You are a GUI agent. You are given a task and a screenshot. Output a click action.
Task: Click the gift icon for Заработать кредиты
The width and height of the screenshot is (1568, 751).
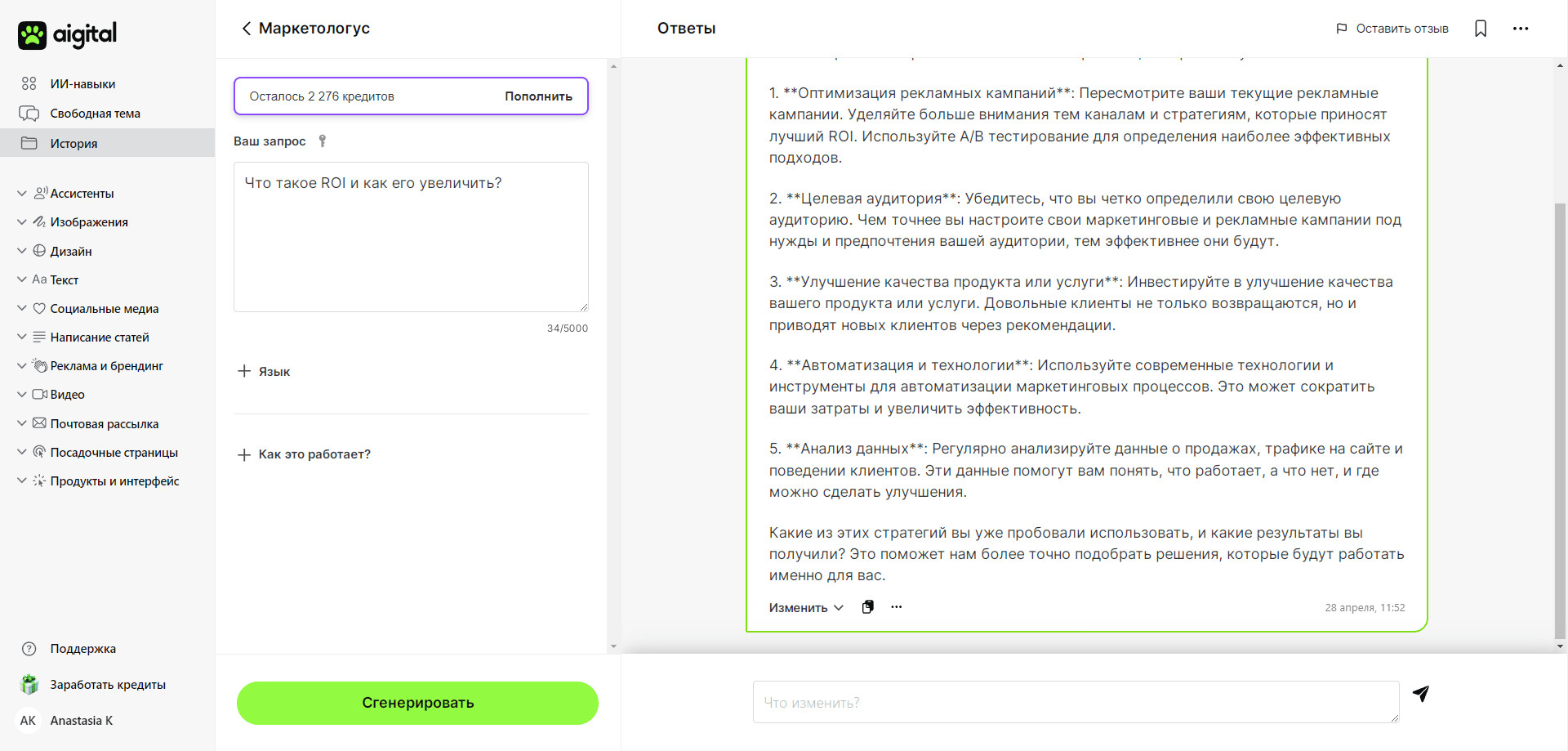[29, 685]
